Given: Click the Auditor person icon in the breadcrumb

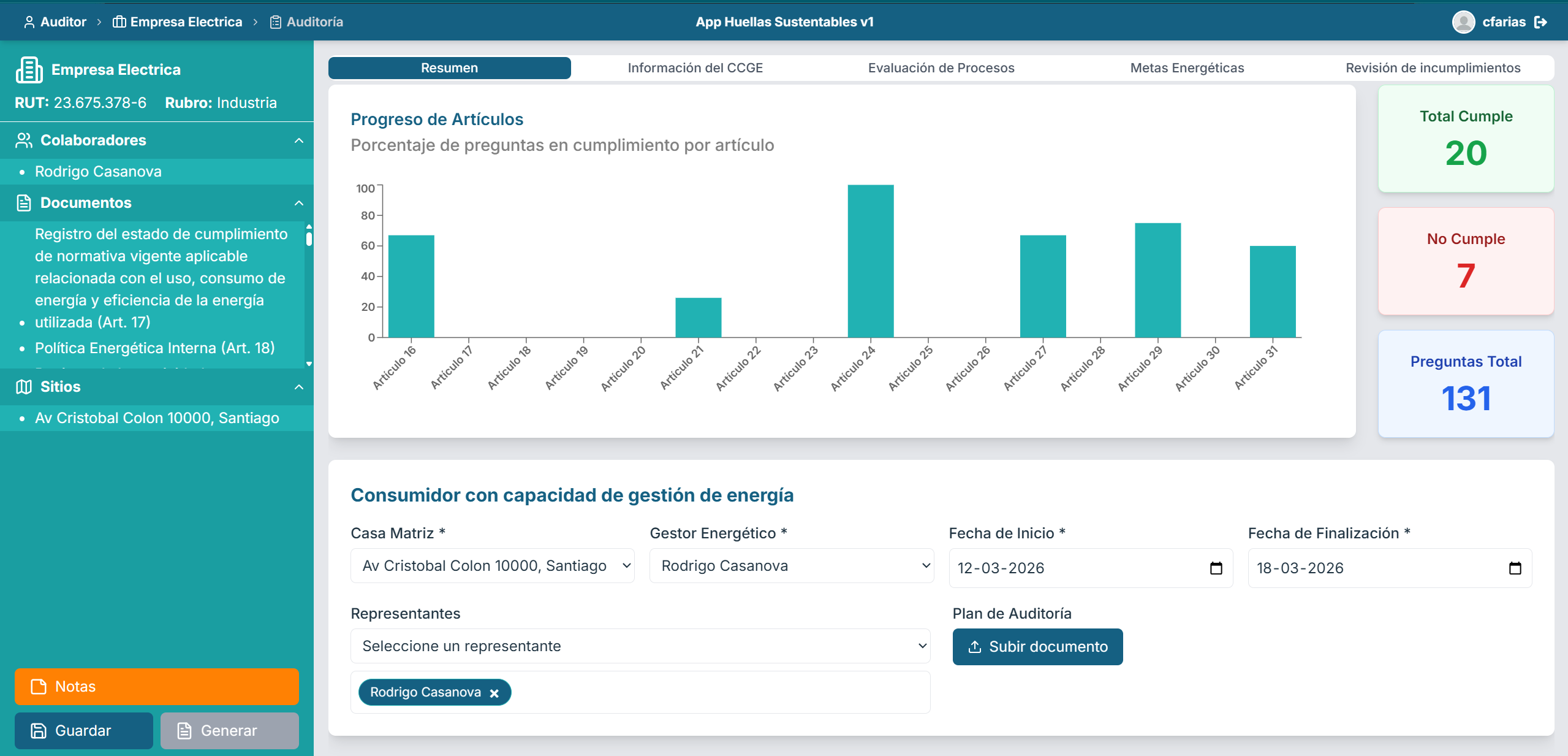Looking at the screenshot, I should tap(28, 21).
